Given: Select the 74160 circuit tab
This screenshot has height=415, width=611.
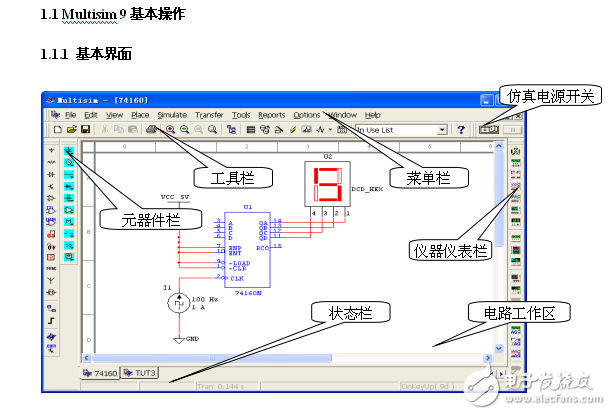Looking at the screenshot, I should click(x=100, y=372).
